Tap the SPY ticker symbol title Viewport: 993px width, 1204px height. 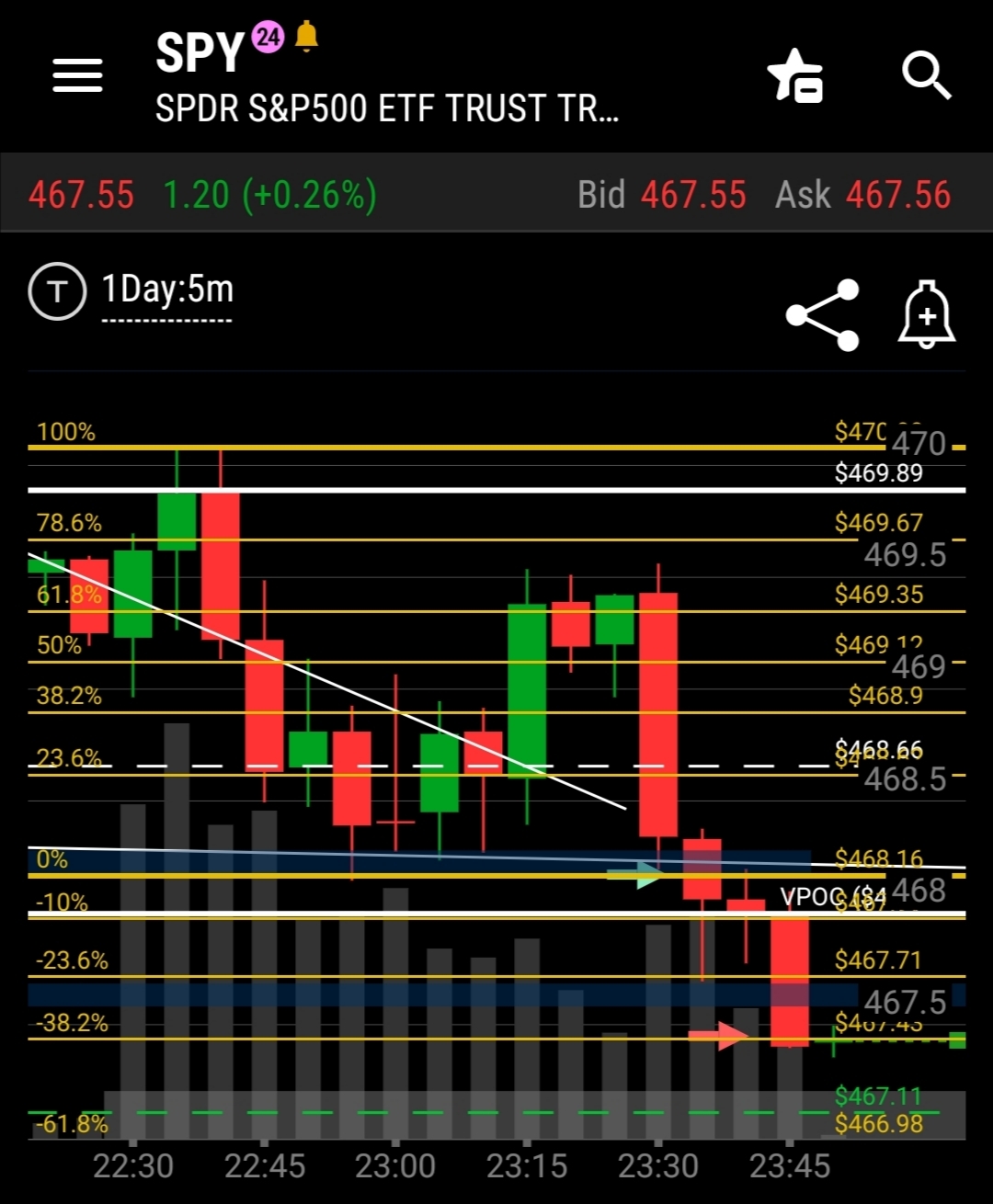[x=199, y=52]
